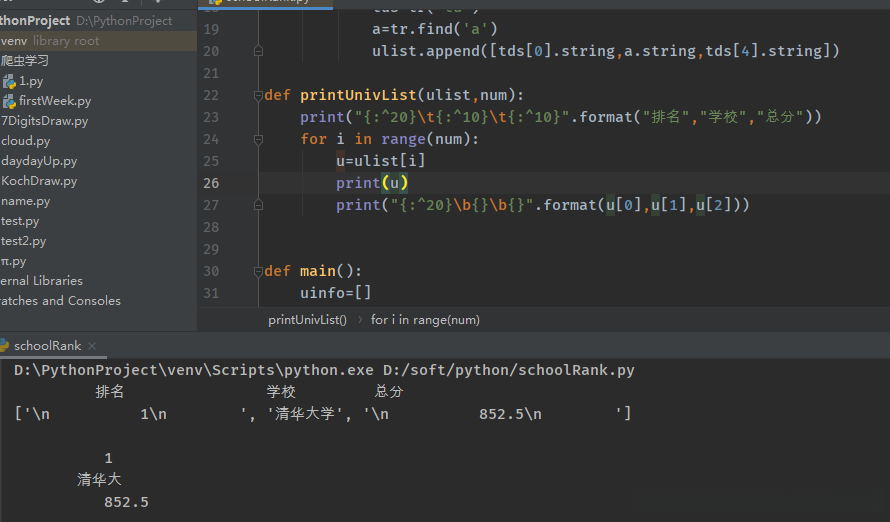This screenshot has width=890, height=522.
Task: Collapse the printUnivList function fold marker
Action: pos(258,95)
